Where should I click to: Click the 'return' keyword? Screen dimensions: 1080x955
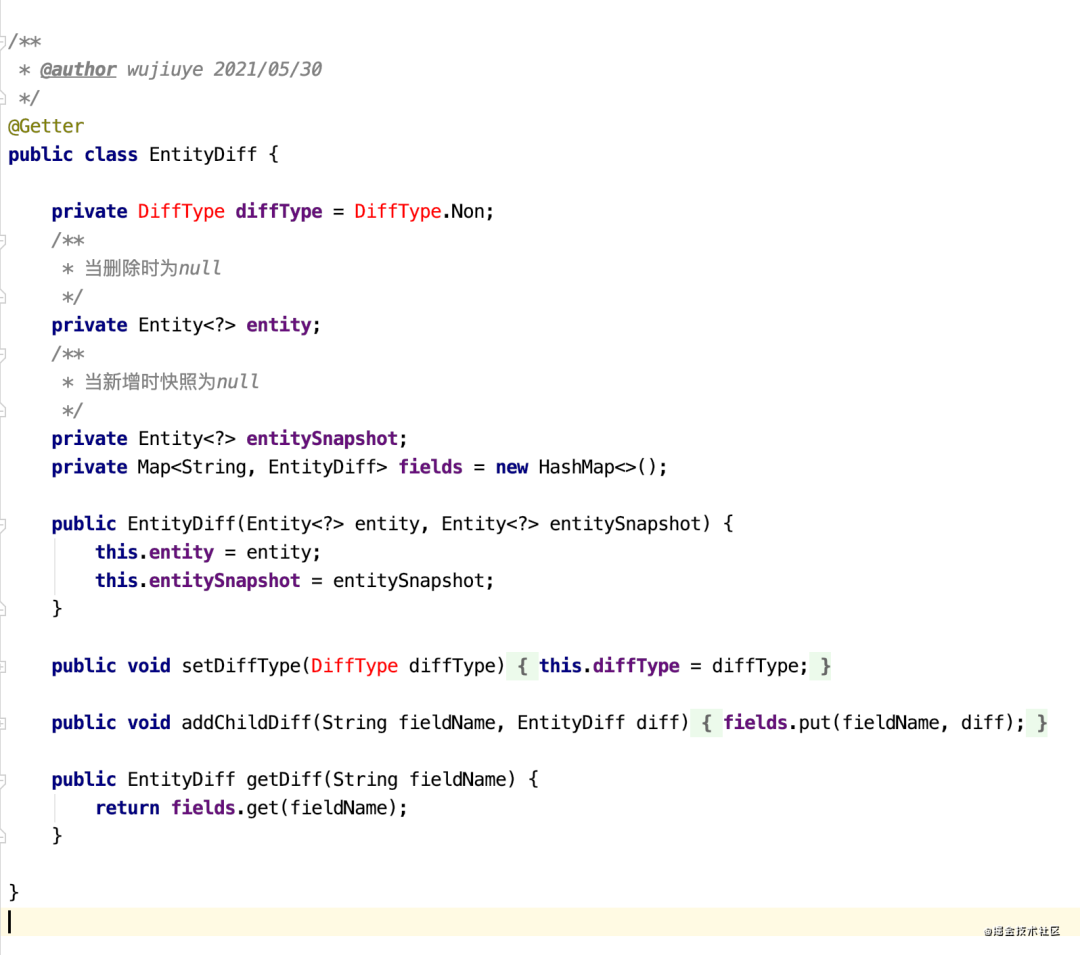tap(127, 808)
